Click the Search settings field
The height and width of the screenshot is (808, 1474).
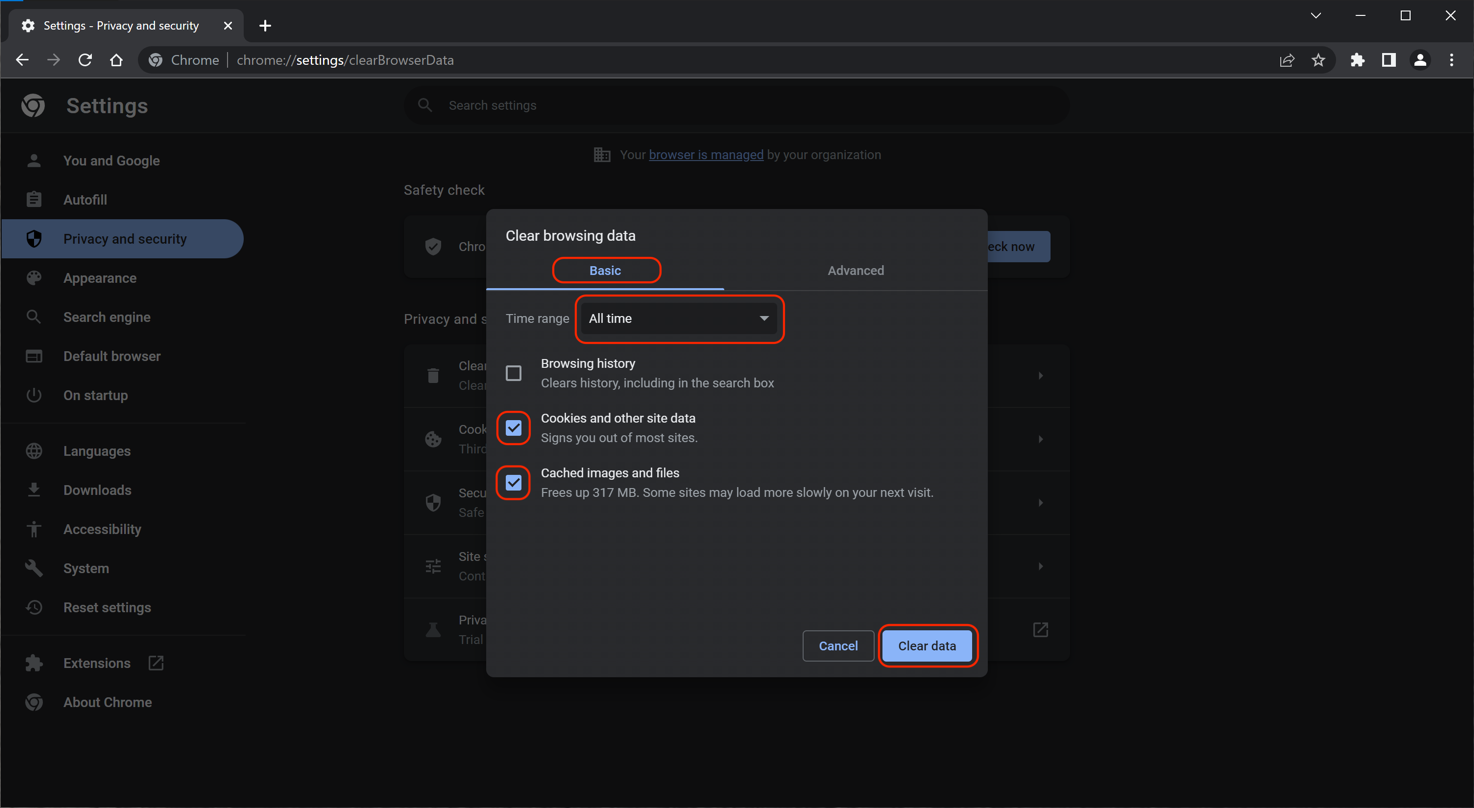click(736, 105)
